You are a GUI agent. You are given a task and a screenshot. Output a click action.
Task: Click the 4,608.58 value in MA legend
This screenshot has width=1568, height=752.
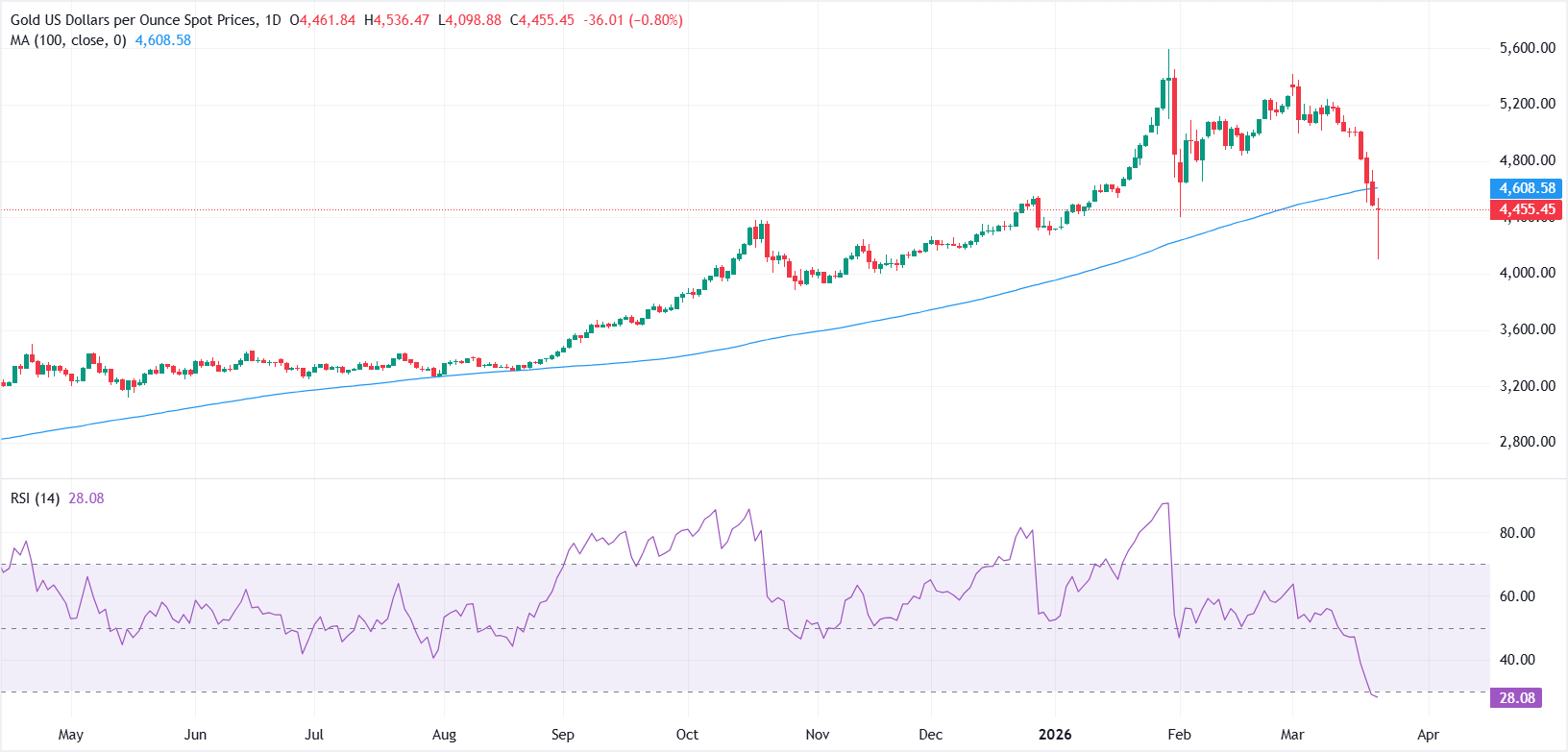163,40
